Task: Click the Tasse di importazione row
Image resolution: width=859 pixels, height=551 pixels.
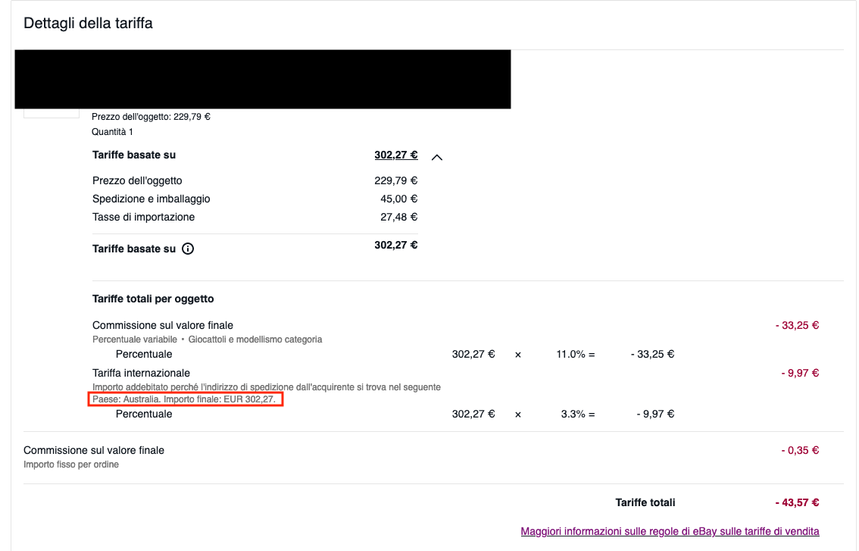Action: coord(255,217)
